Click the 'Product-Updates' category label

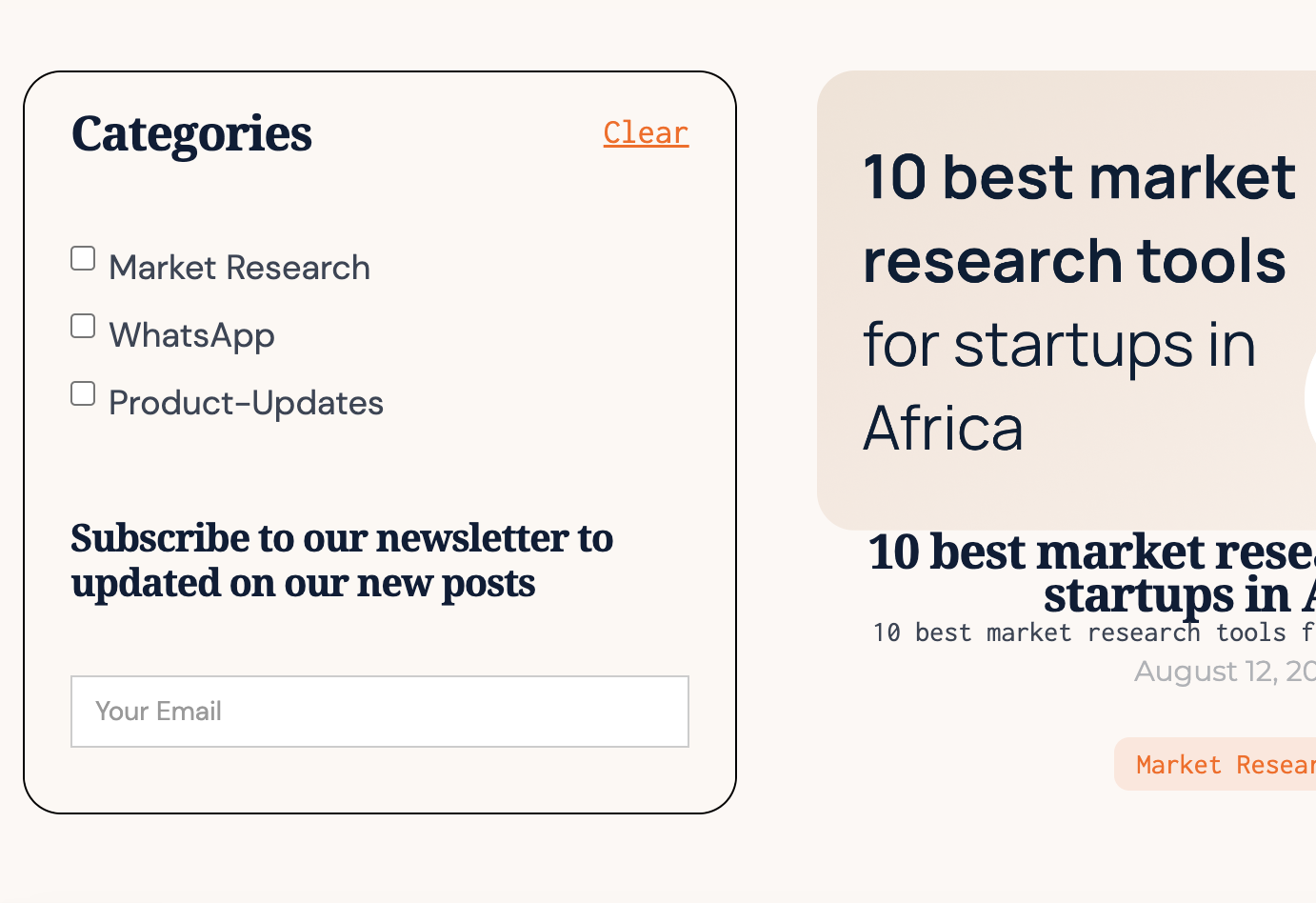[x=246, y=402]
